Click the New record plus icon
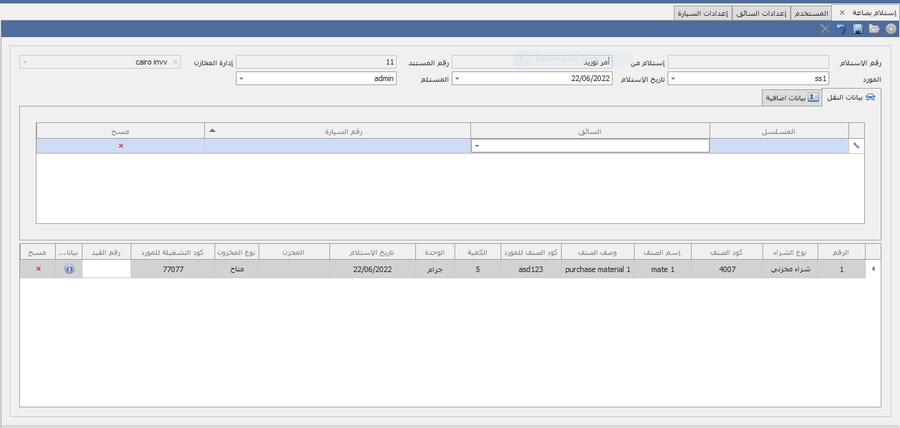Viewport: 900px width, 428px height. click(890, 30)
